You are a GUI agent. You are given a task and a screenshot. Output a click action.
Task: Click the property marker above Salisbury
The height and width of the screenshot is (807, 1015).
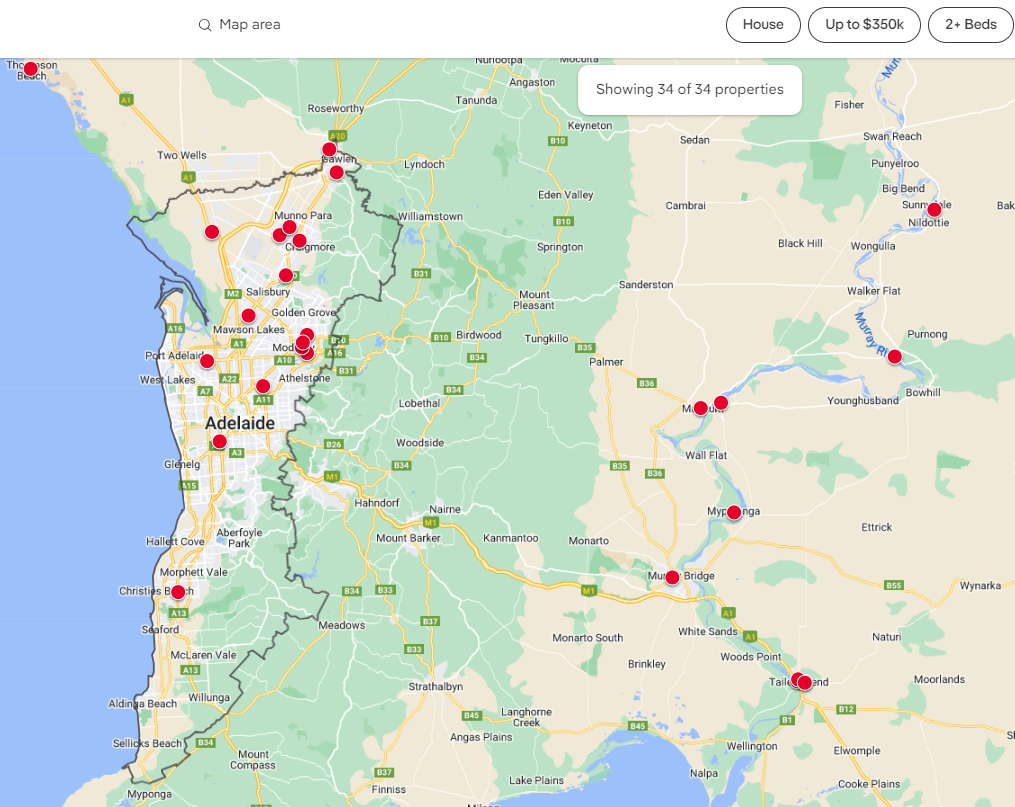(286, 275)
